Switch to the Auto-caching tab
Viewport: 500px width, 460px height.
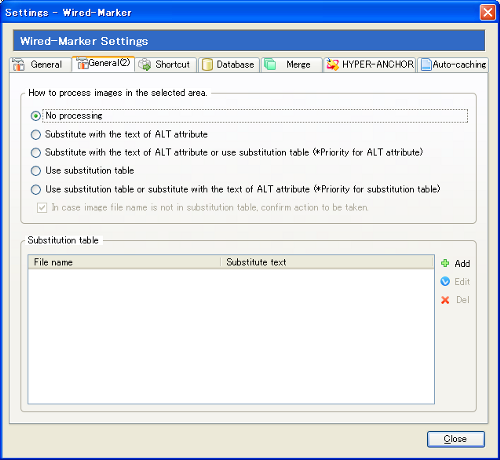click(x=453, y=65)
